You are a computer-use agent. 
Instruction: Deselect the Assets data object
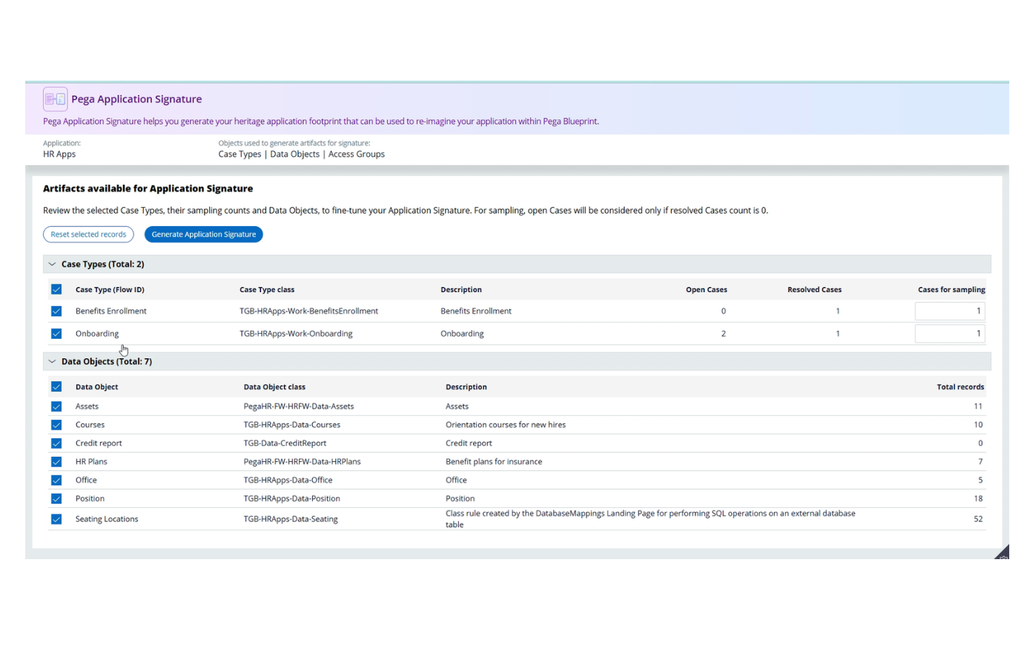(57, 406)
